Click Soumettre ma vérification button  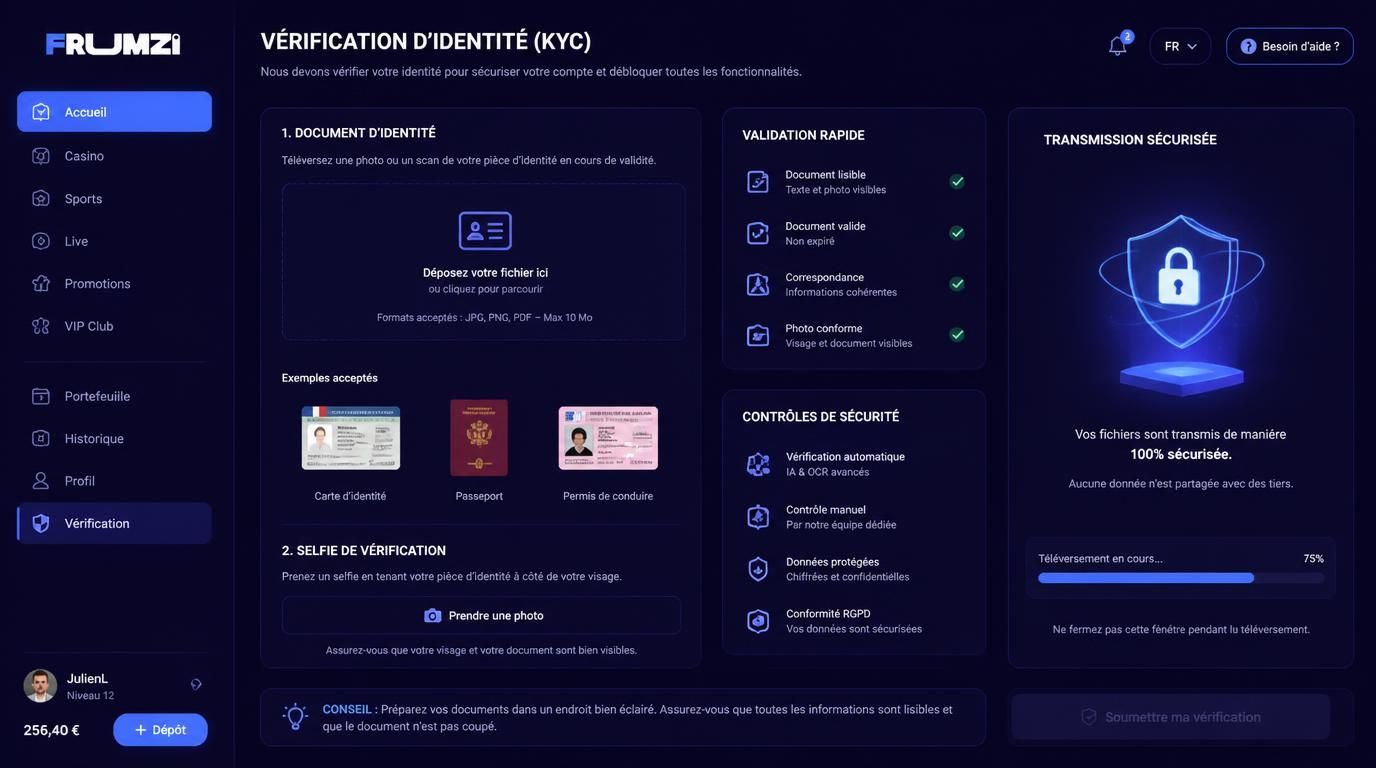(x=1171, y=717)
